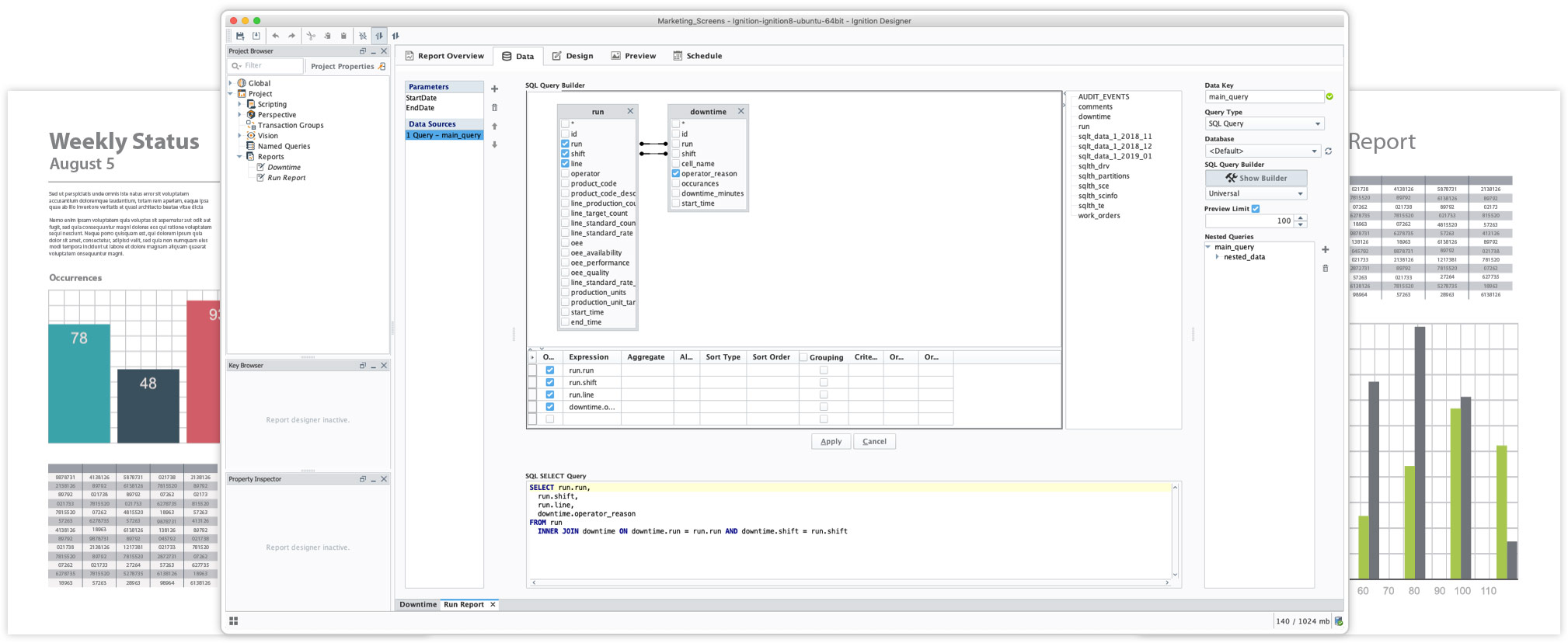
Task: Refresh the Database list icon
Action: [1329, 151]
